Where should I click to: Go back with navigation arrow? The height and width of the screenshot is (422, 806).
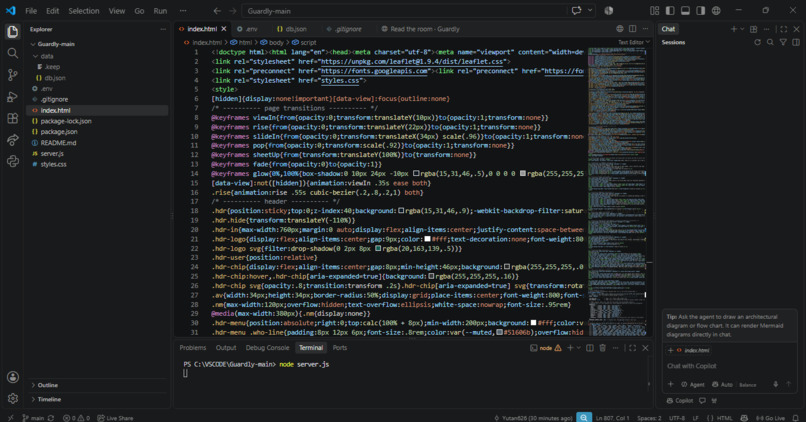click(217, 11)
